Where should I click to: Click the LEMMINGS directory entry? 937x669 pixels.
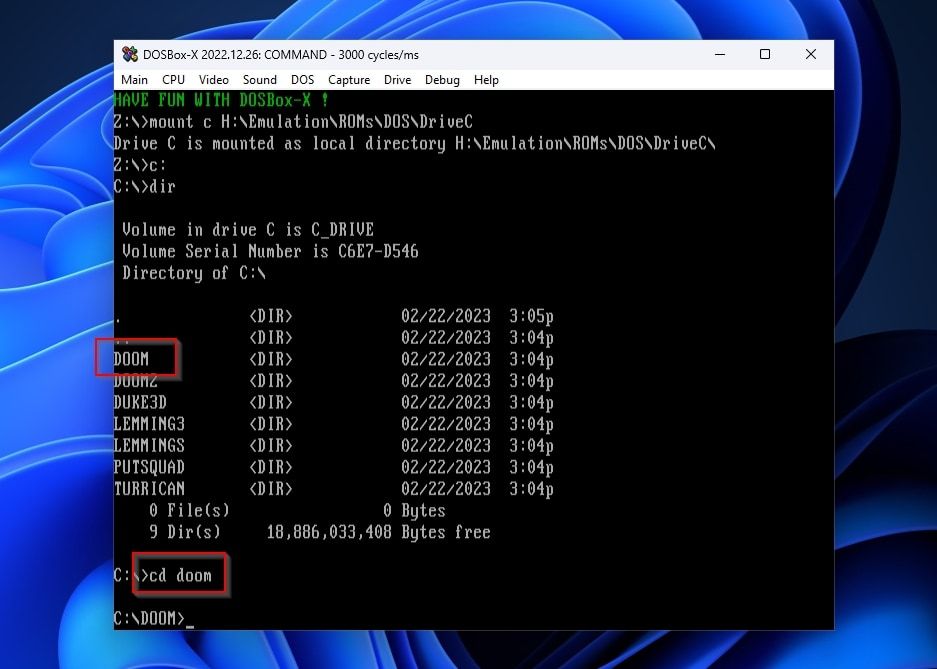coord(149,445)
